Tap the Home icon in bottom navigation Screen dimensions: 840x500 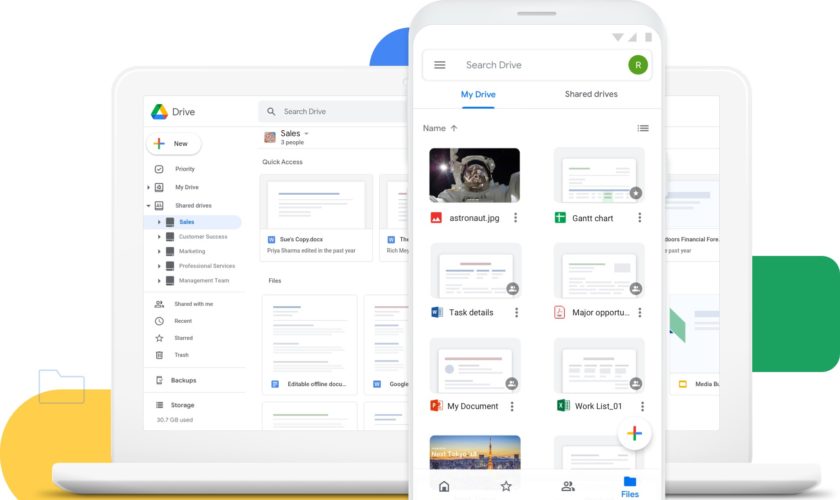pos(444,486)
